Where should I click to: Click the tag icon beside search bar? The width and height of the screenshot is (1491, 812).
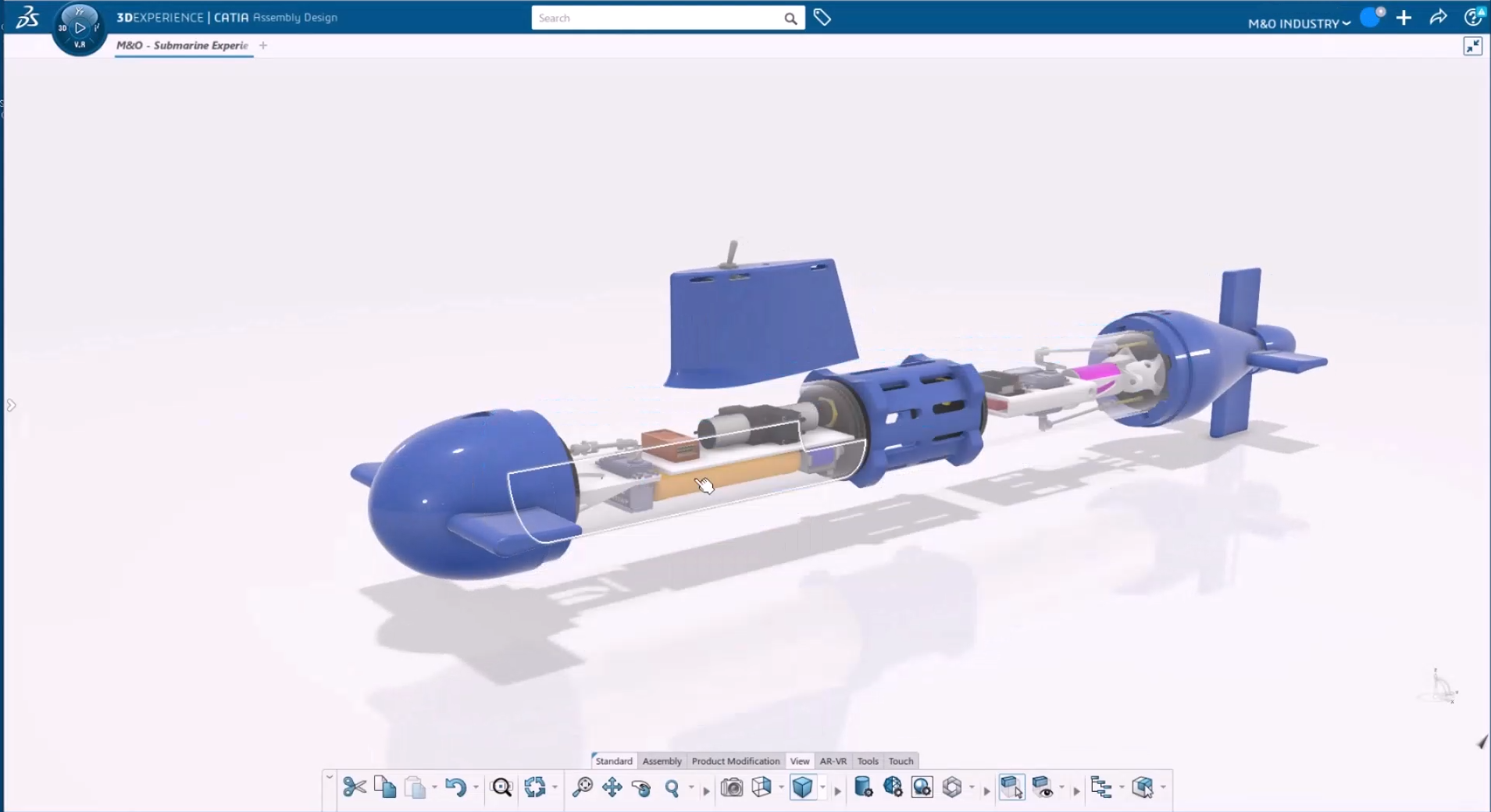click(822, 17)
